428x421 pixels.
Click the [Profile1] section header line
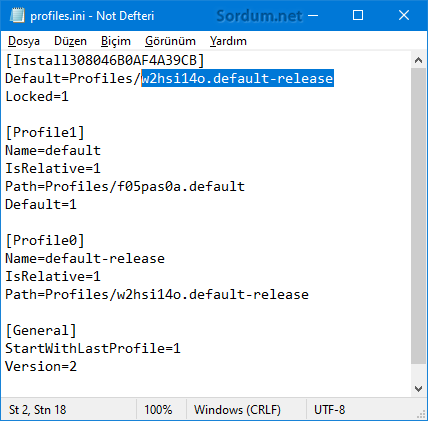click(x=45, y=132)
